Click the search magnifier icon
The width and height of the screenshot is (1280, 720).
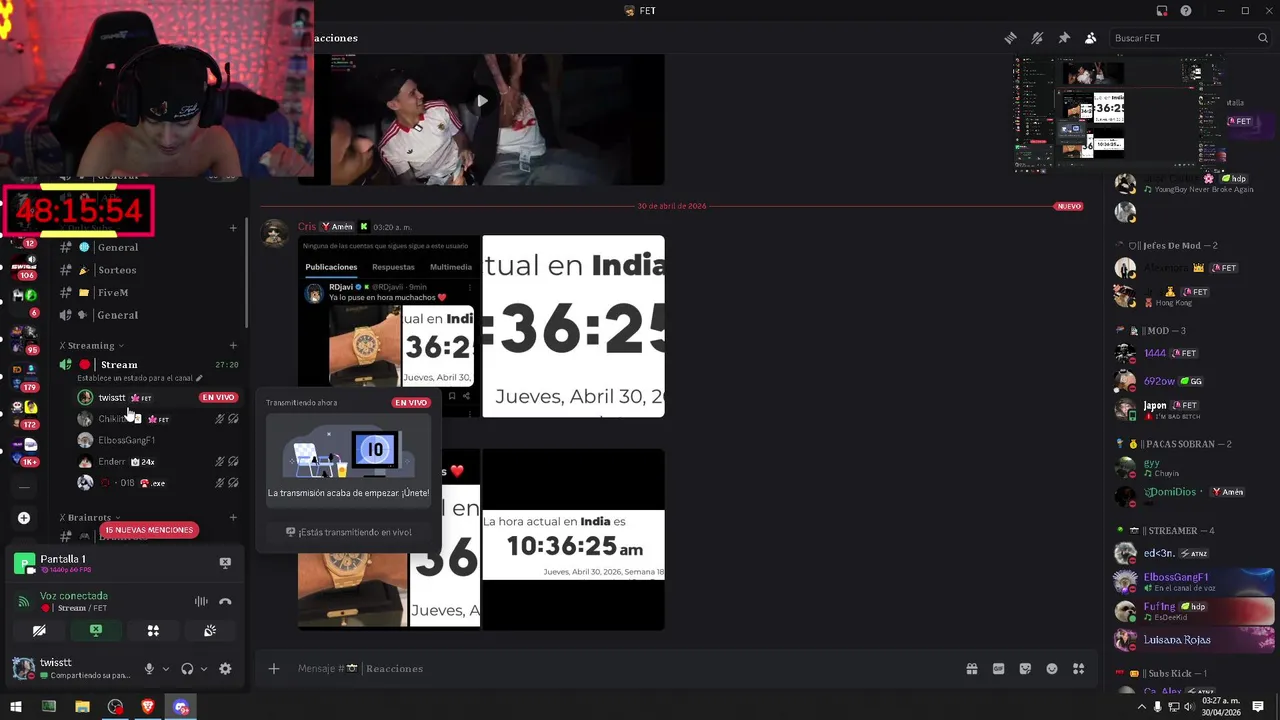click(x=1263, y=38)
